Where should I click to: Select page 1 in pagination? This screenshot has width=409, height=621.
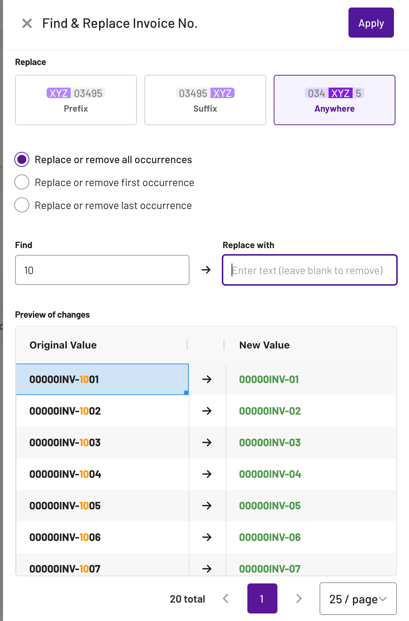pos(262,598)
